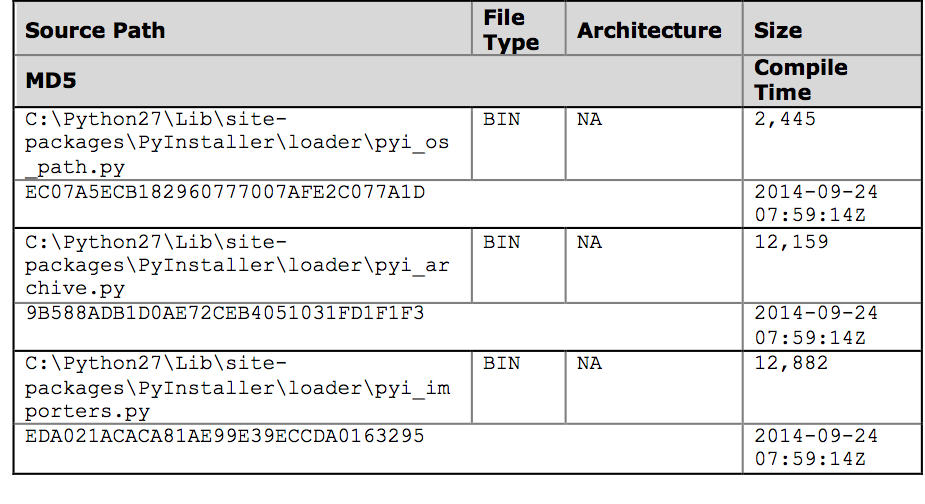This screenshot has width=925, height=504.
Task: Click the MD5 header cell
Action: pyautogui.click(x=51, y=81)
